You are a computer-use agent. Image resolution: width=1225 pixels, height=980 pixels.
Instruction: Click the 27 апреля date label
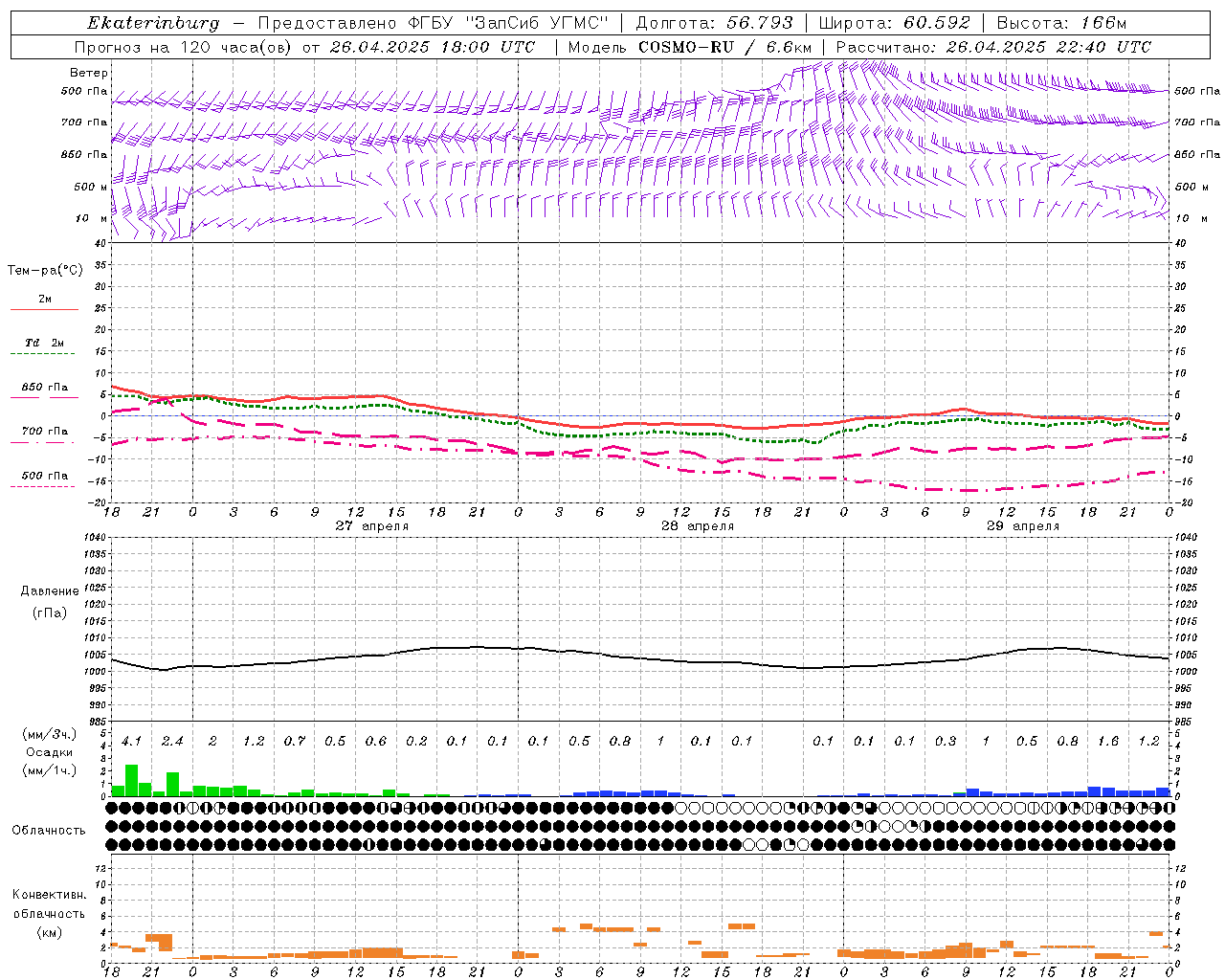click(x=371, y=526)
